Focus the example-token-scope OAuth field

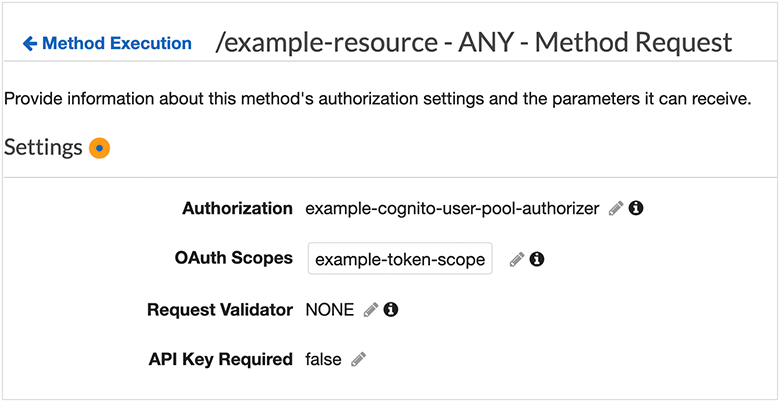(x=400, y=258)
